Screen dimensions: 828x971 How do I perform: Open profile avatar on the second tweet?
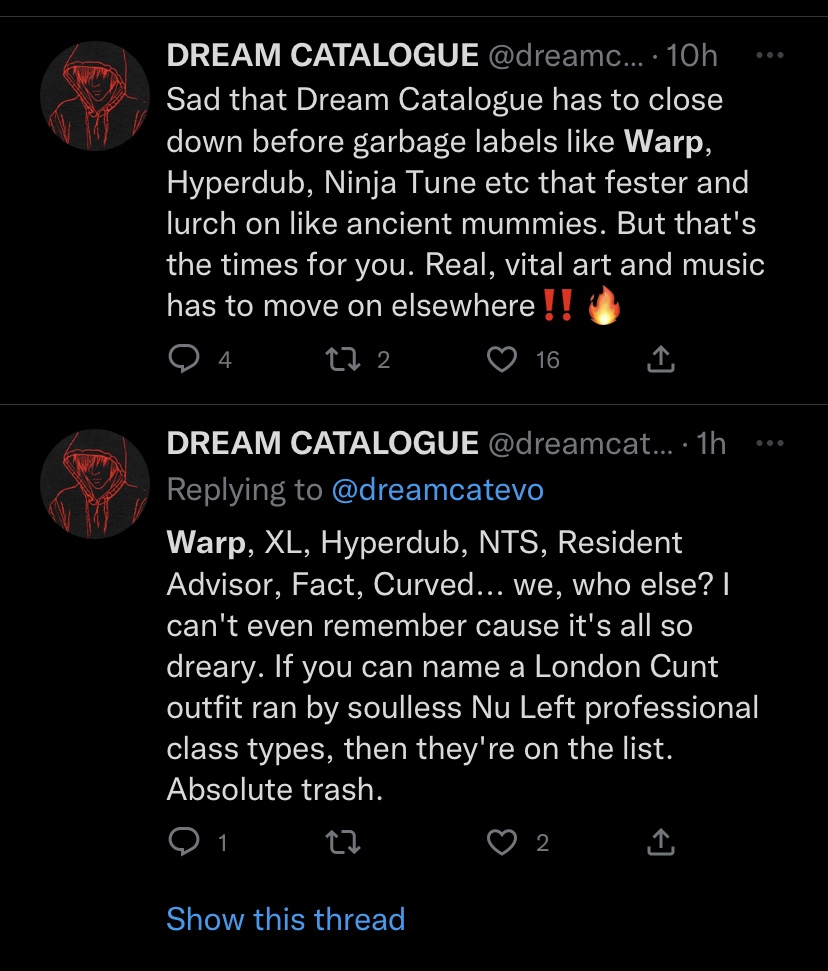[95, 484]
